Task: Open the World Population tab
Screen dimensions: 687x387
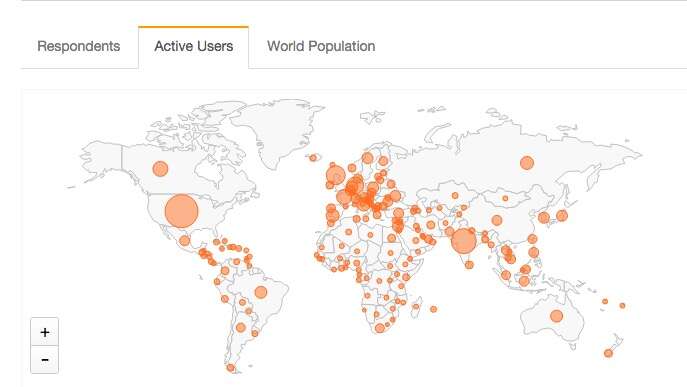Action: point(321,46)
